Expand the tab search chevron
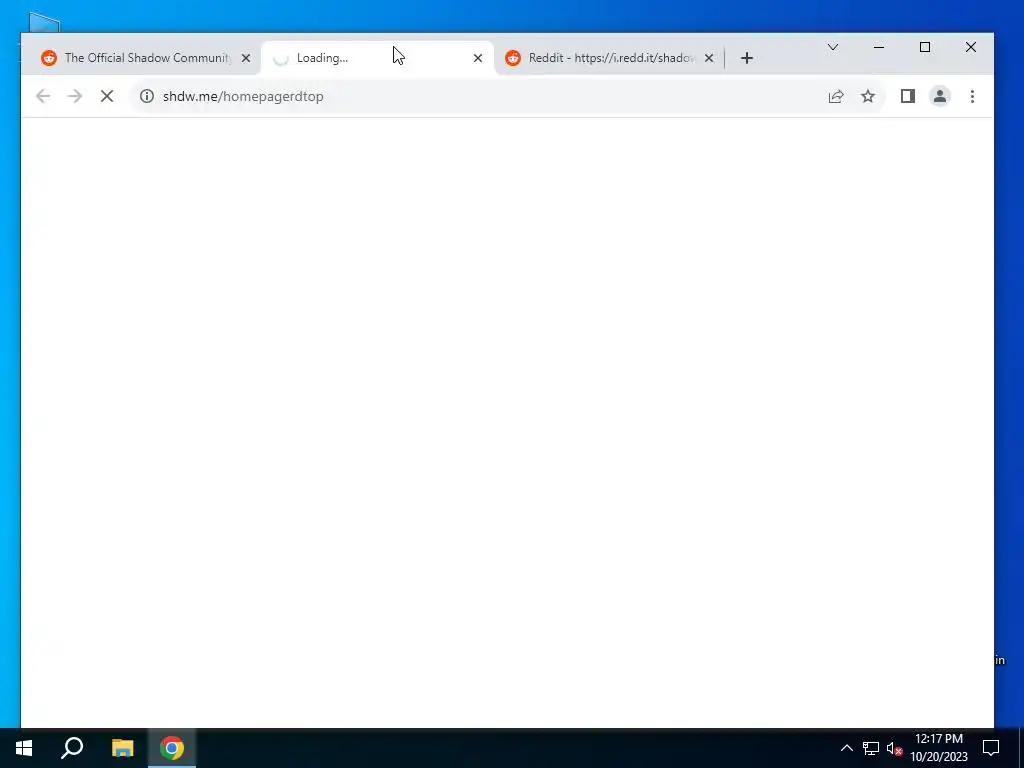Viewport: 1024px width, 768px height. click(x=833, y=47)
